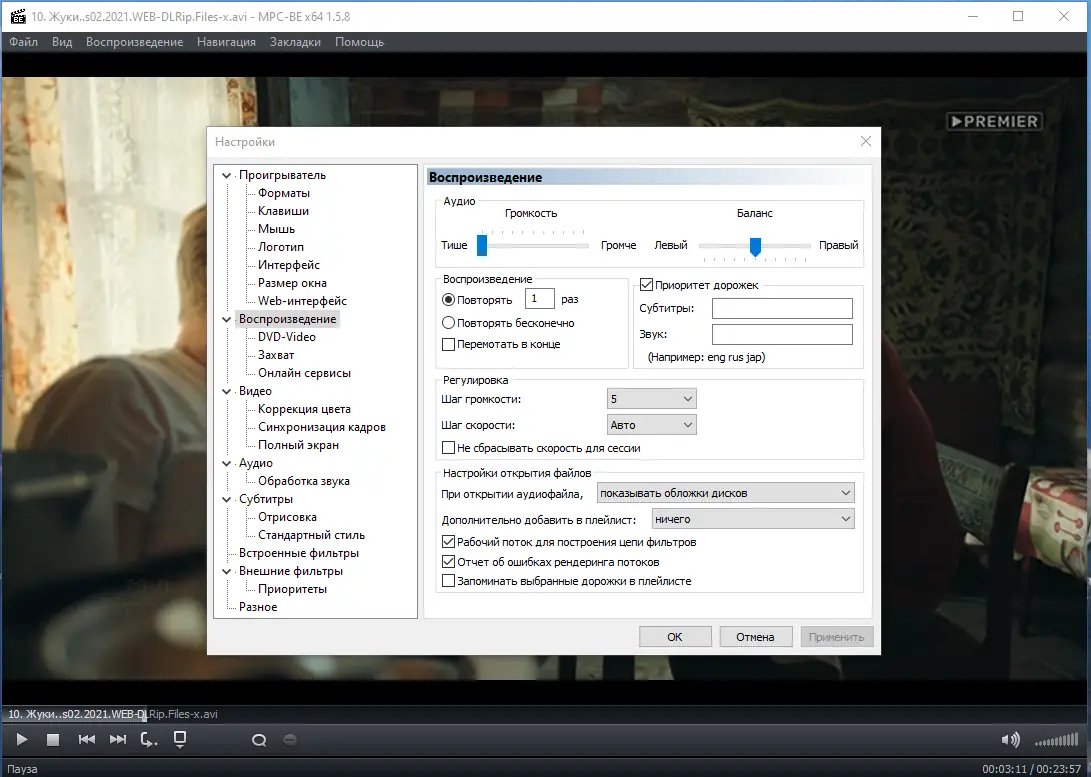Stop playback with the Stop icon
Viewport: 1091px width, 777px height.
[53, 739]
